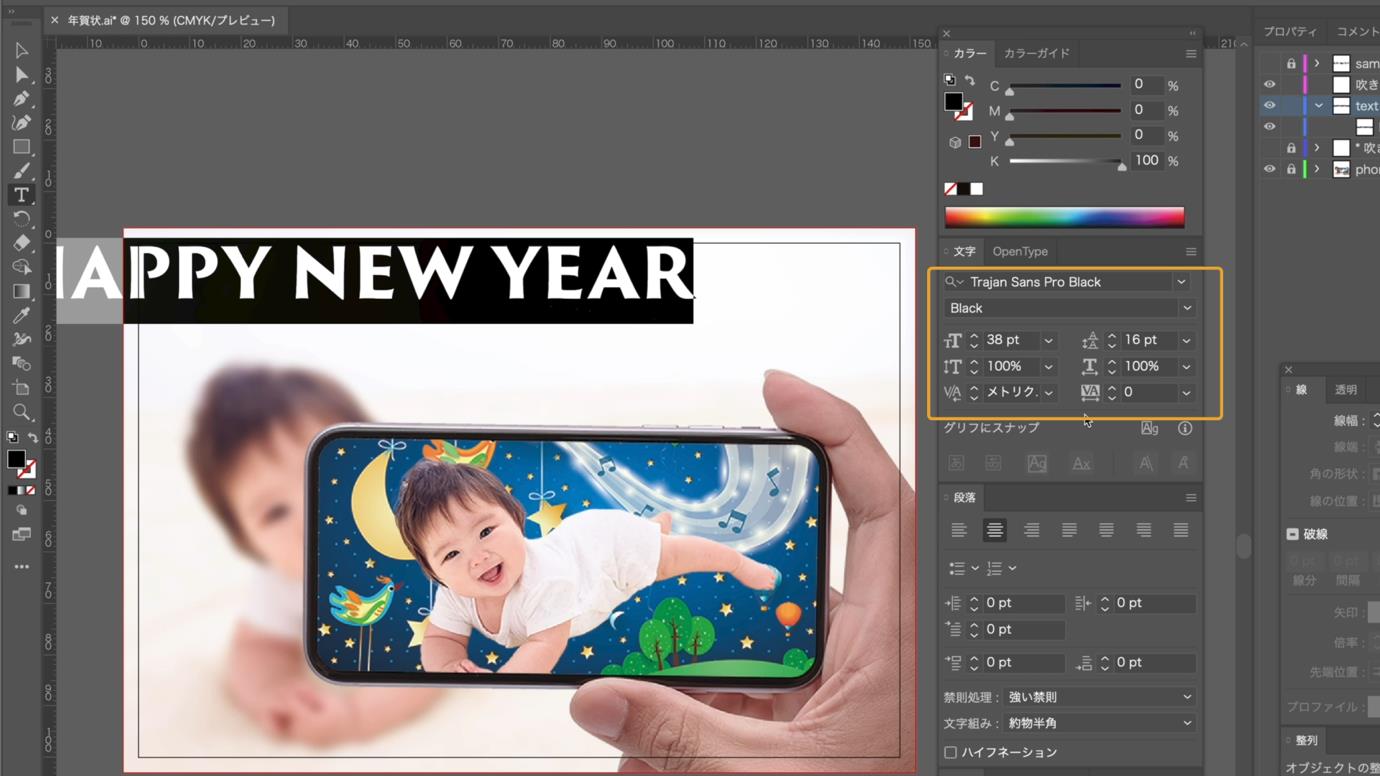Pick the Zoom tool magnifier
The height and width of the screenshot is (776, 1380).
coord(21,412)
